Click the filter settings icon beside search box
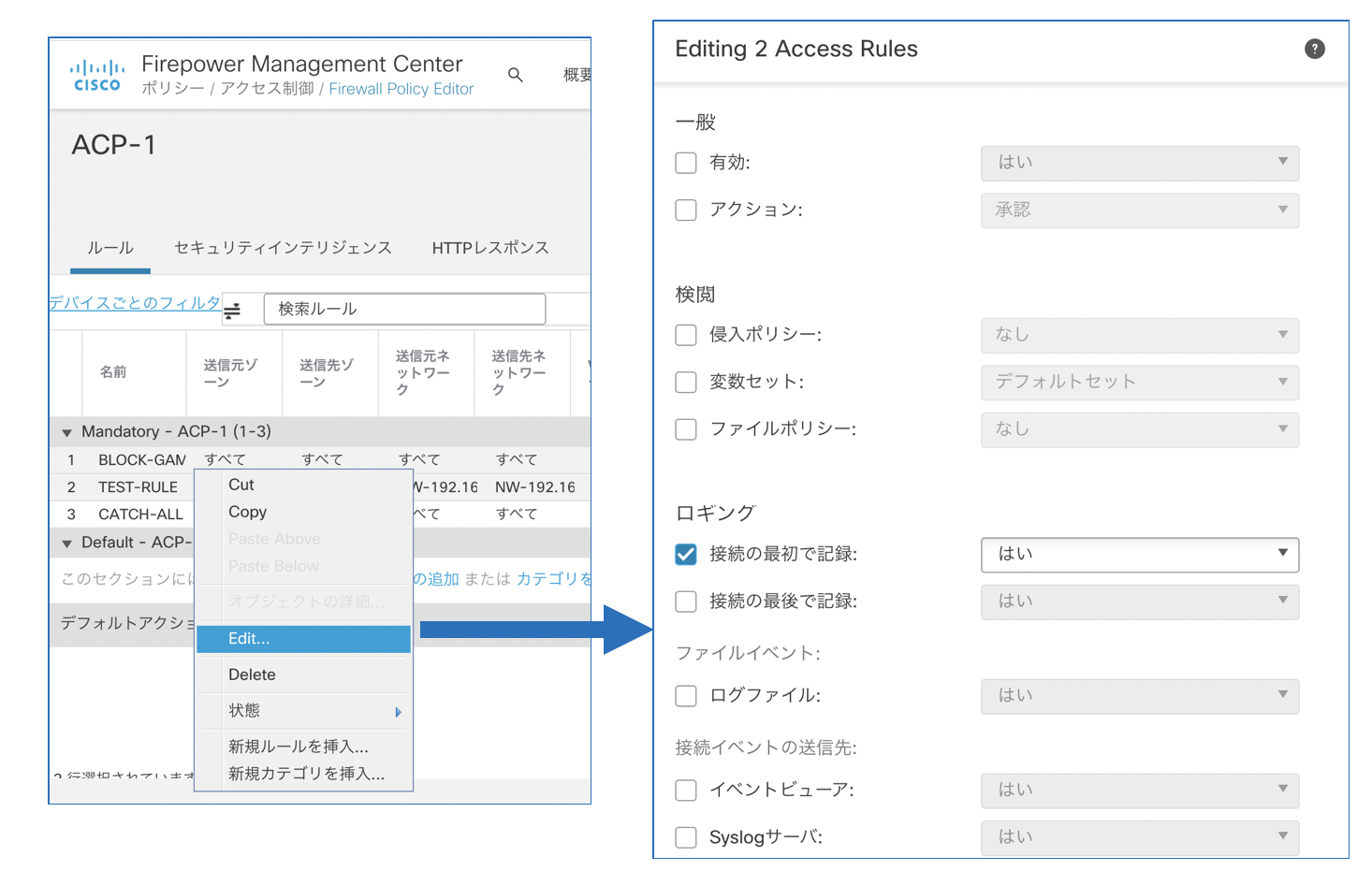Screen dimensions: 1372x885 tap(232, 310)
